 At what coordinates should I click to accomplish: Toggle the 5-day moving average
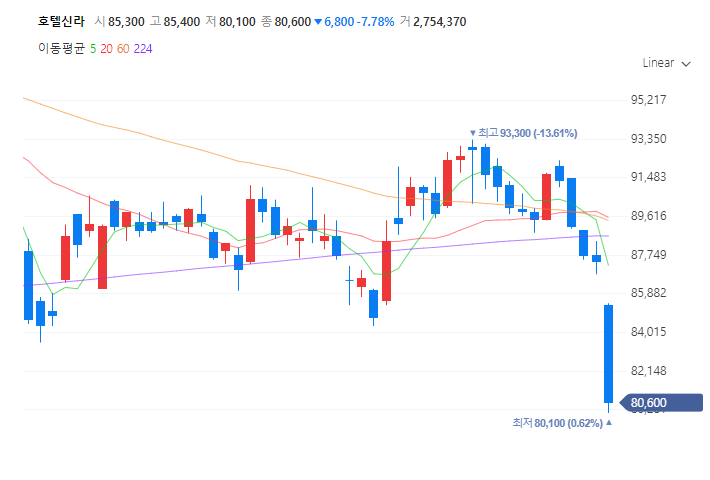click(93, 48)
